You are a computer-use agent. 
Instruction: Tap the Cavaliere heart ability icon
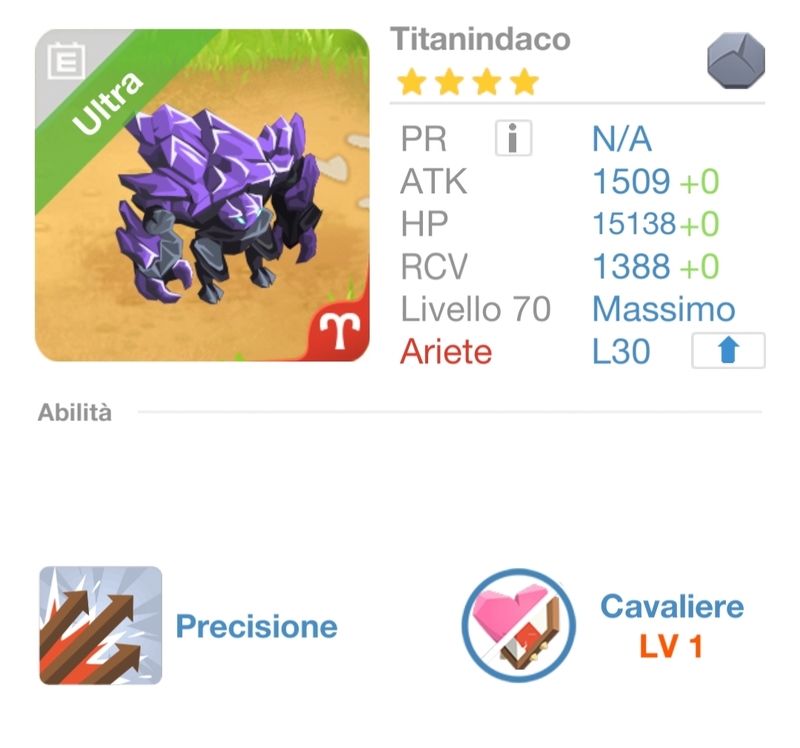(518, 626)
